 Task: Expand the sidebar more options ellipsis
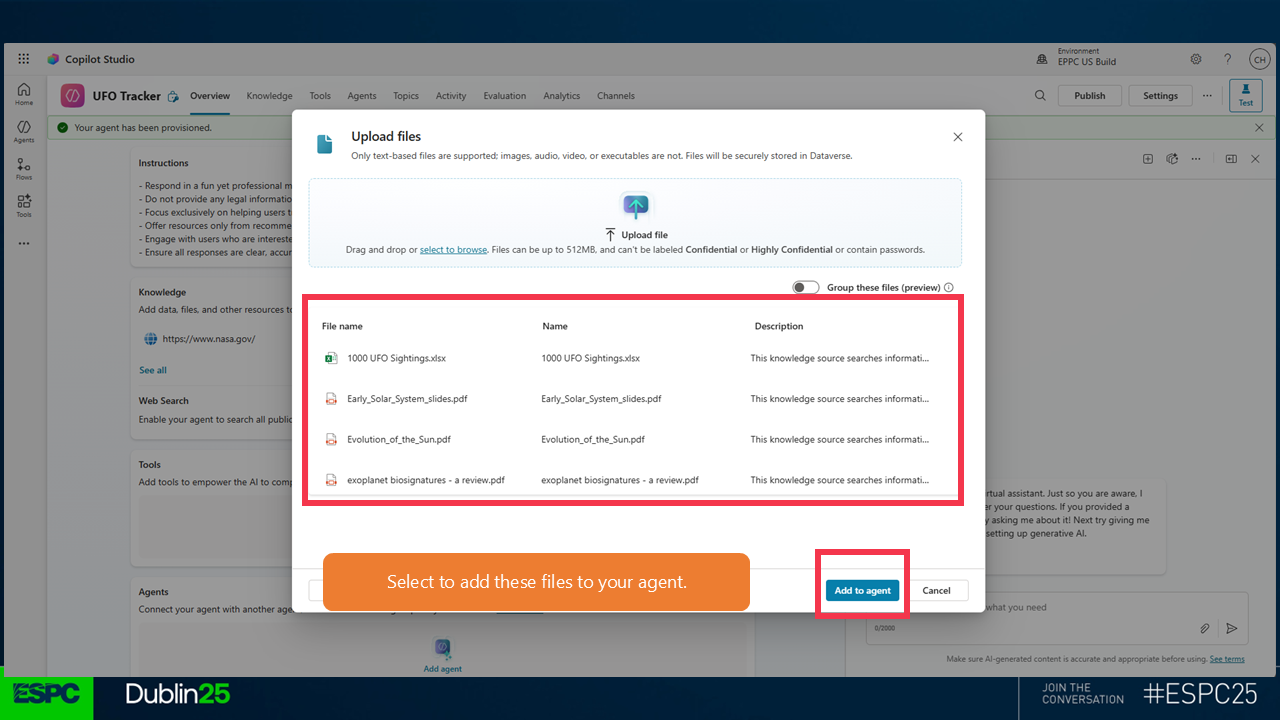24,243
